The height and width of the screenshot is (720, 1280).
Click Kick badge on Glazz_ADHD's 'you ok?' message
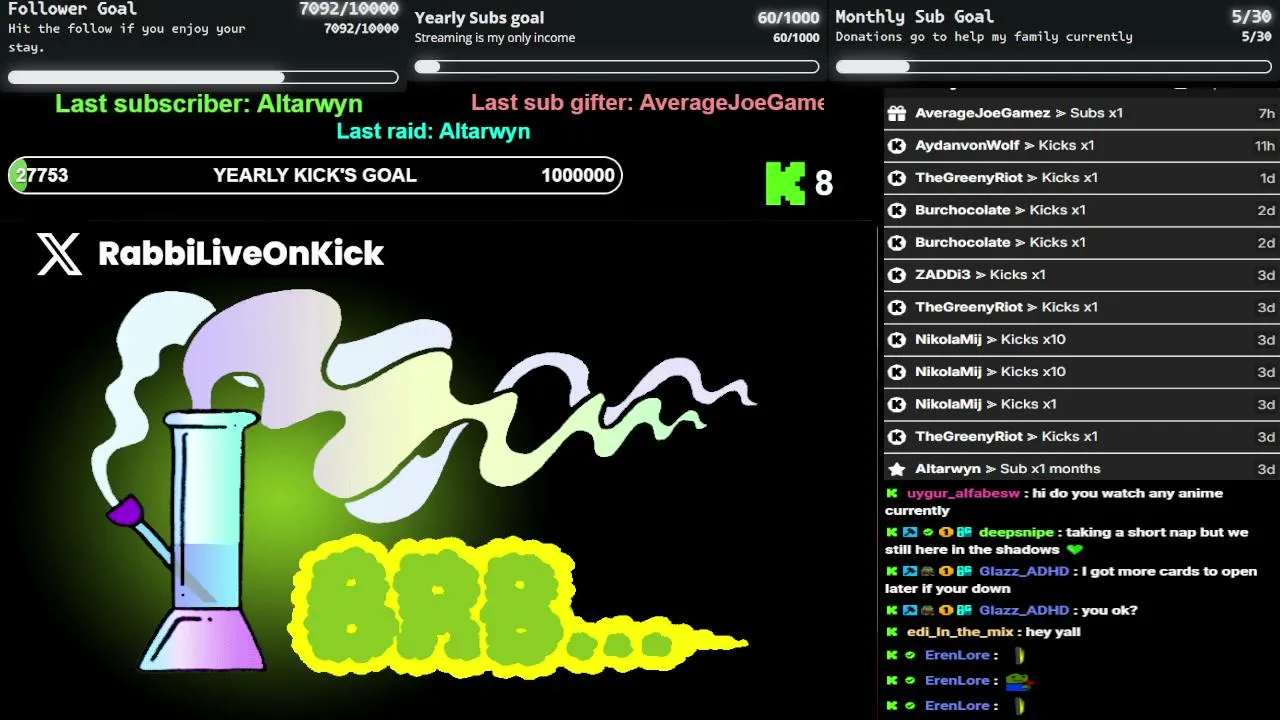pos(892,610)
